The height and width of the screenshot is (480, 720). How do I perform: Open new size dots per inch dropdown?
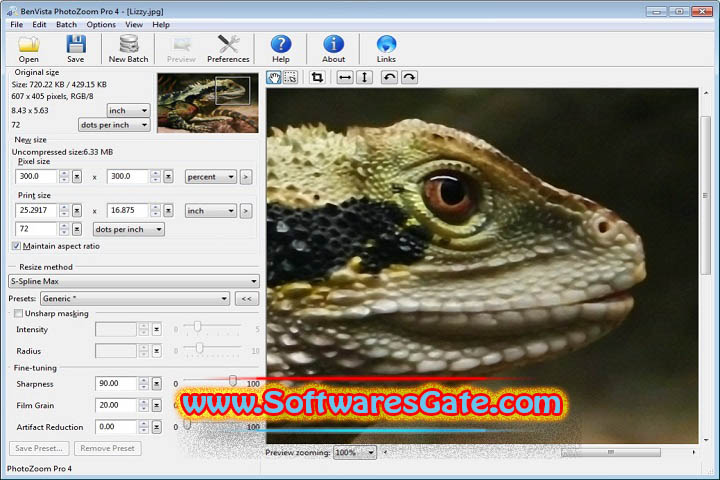[x=129, y=229]
